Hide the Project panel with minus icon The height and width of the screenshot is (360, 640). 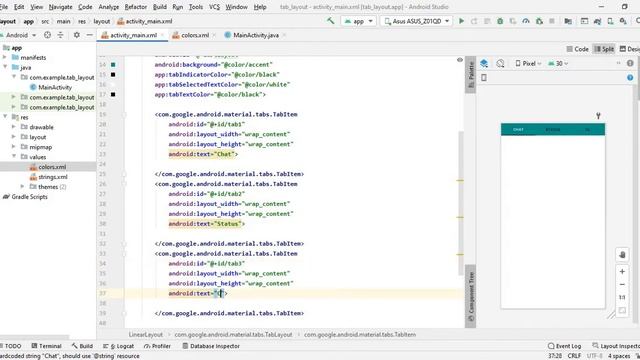89,35
